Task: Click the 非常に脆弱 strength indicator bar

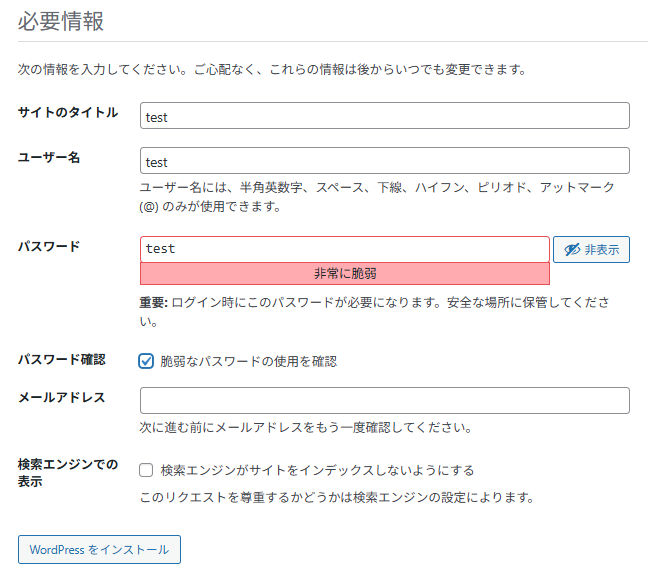Action: pyautogui.click(x=345, y=274)
